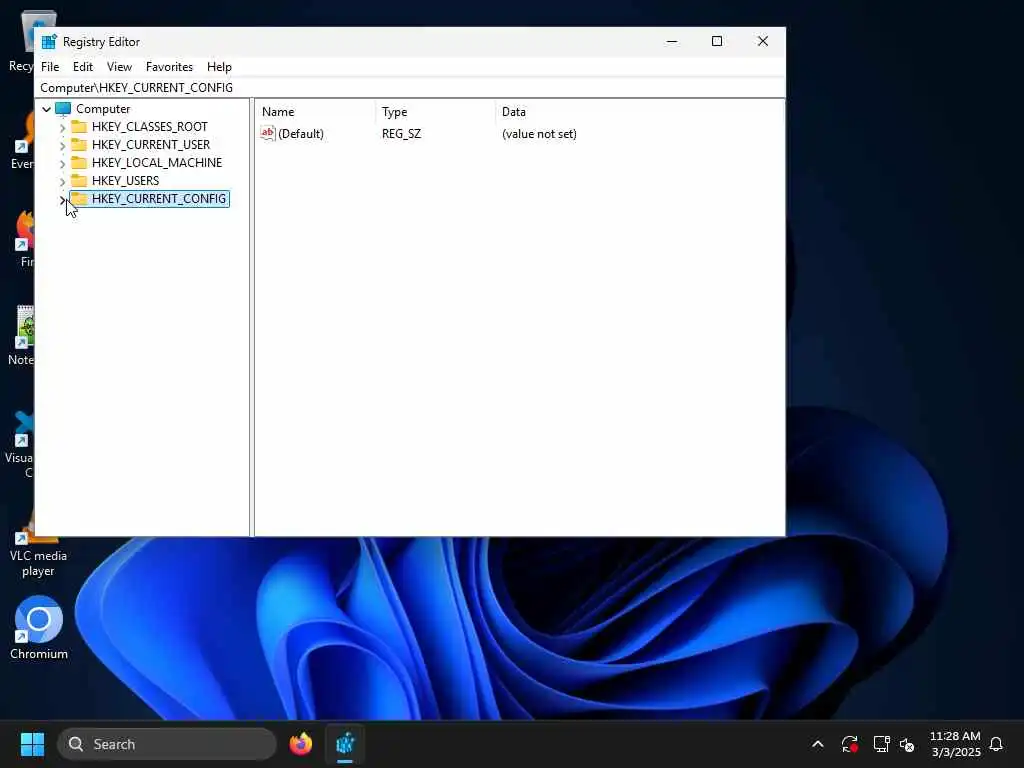The width and height of the screenshot is (1024, 768).
Task: Collapse the Computer tree node
Action: coord(46,109)
